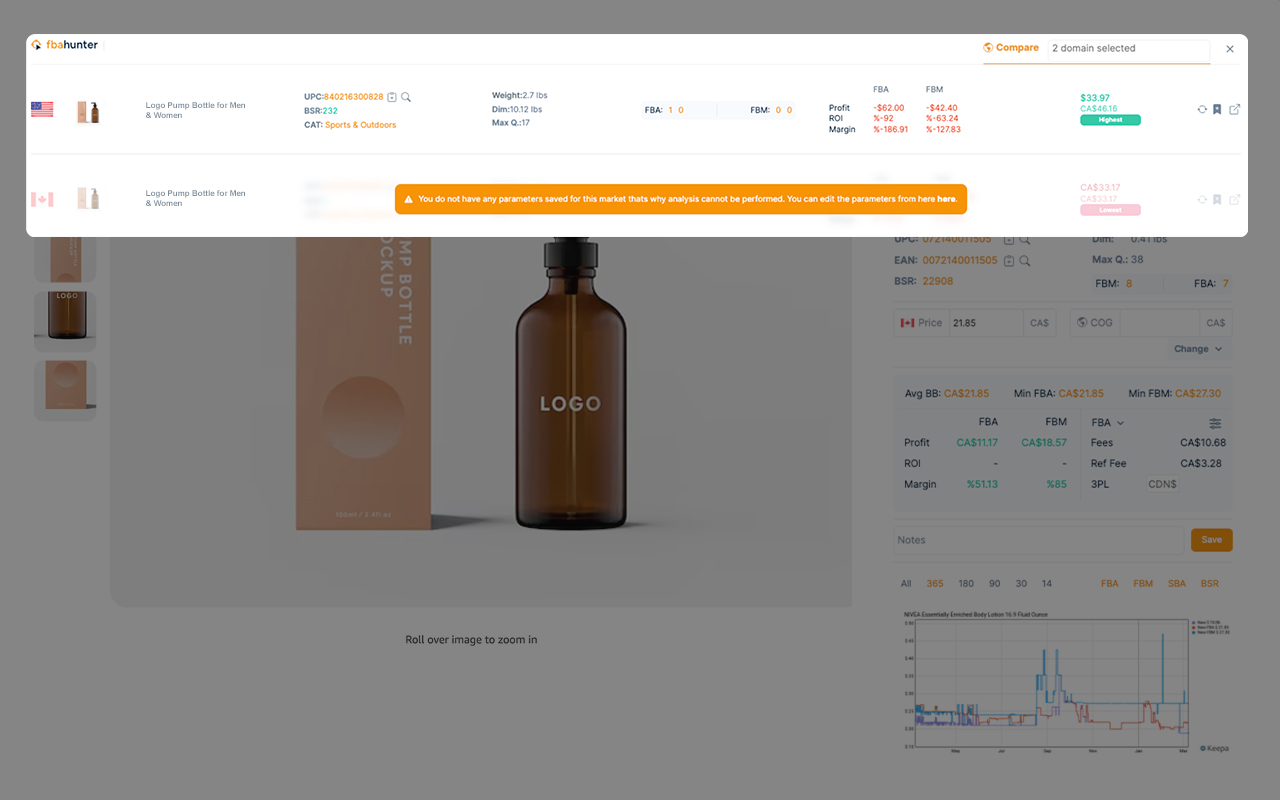Save the product notes
The image size is (1280, 800).
[x=1211, y=539]
